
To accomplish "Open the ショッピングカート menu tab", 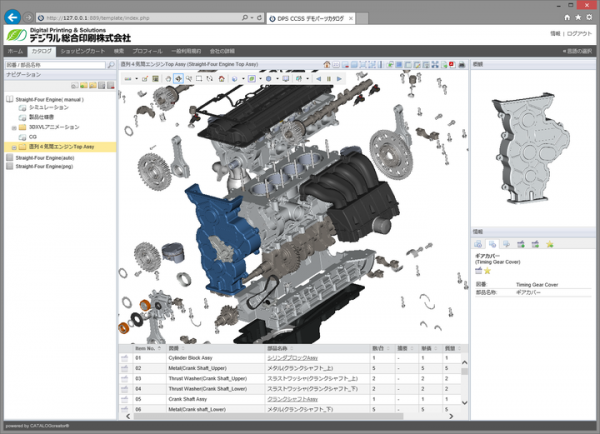I will pyautogui.click(x=83, y=51).
